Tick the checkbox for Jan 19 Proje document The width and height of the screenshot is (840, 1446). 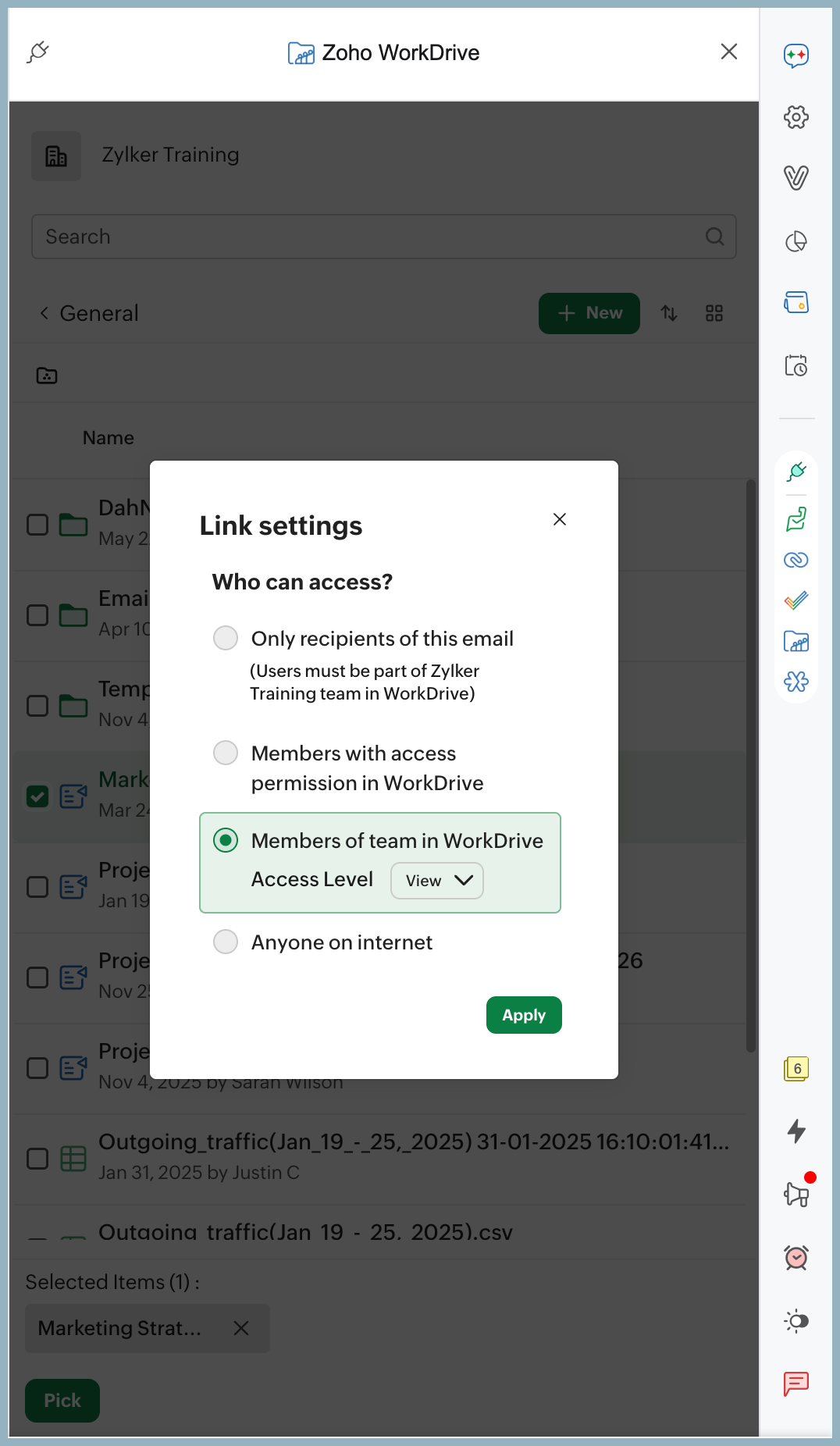(x=37, y=887)
